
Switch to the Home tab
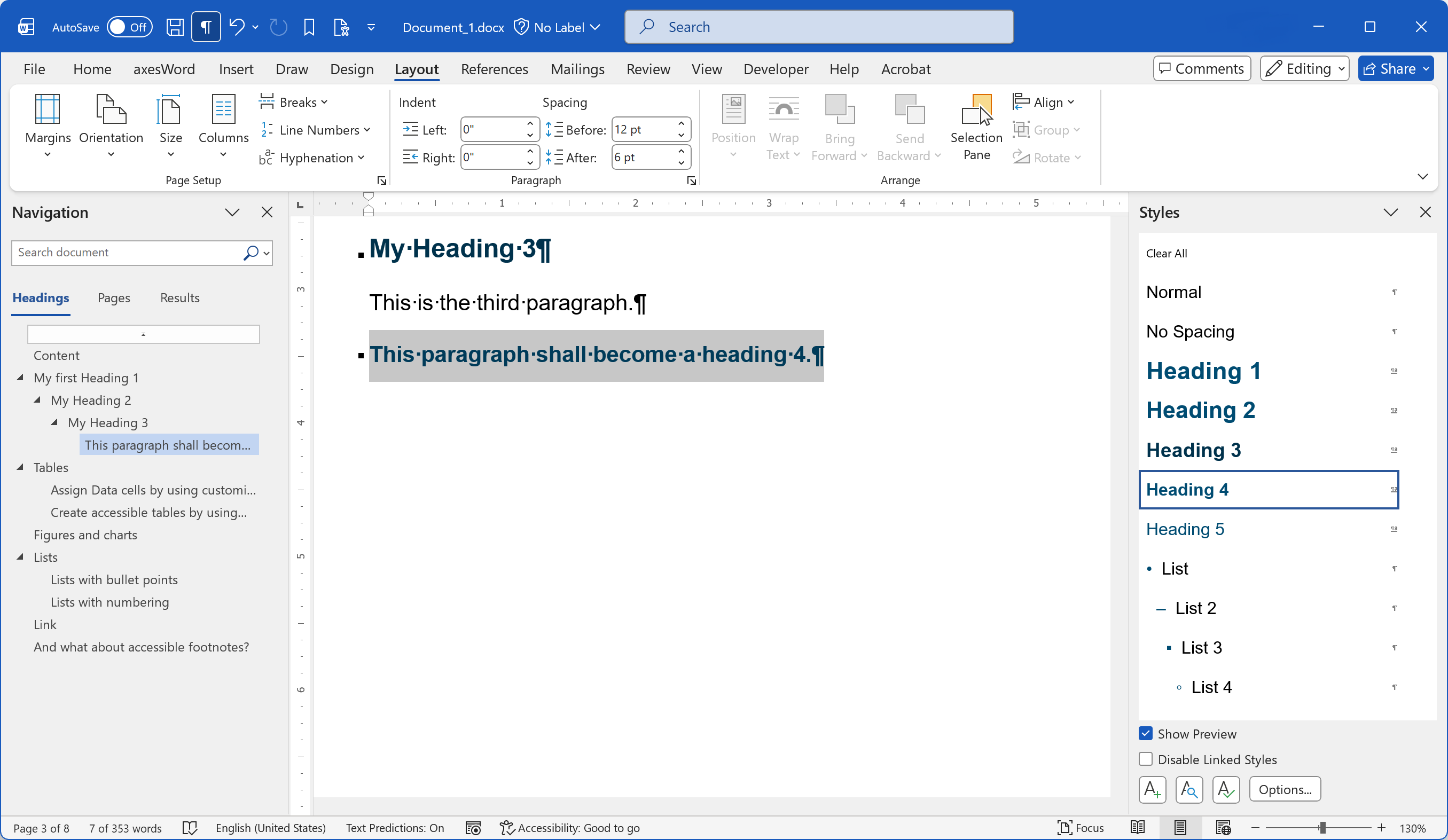tap(92, 69)
